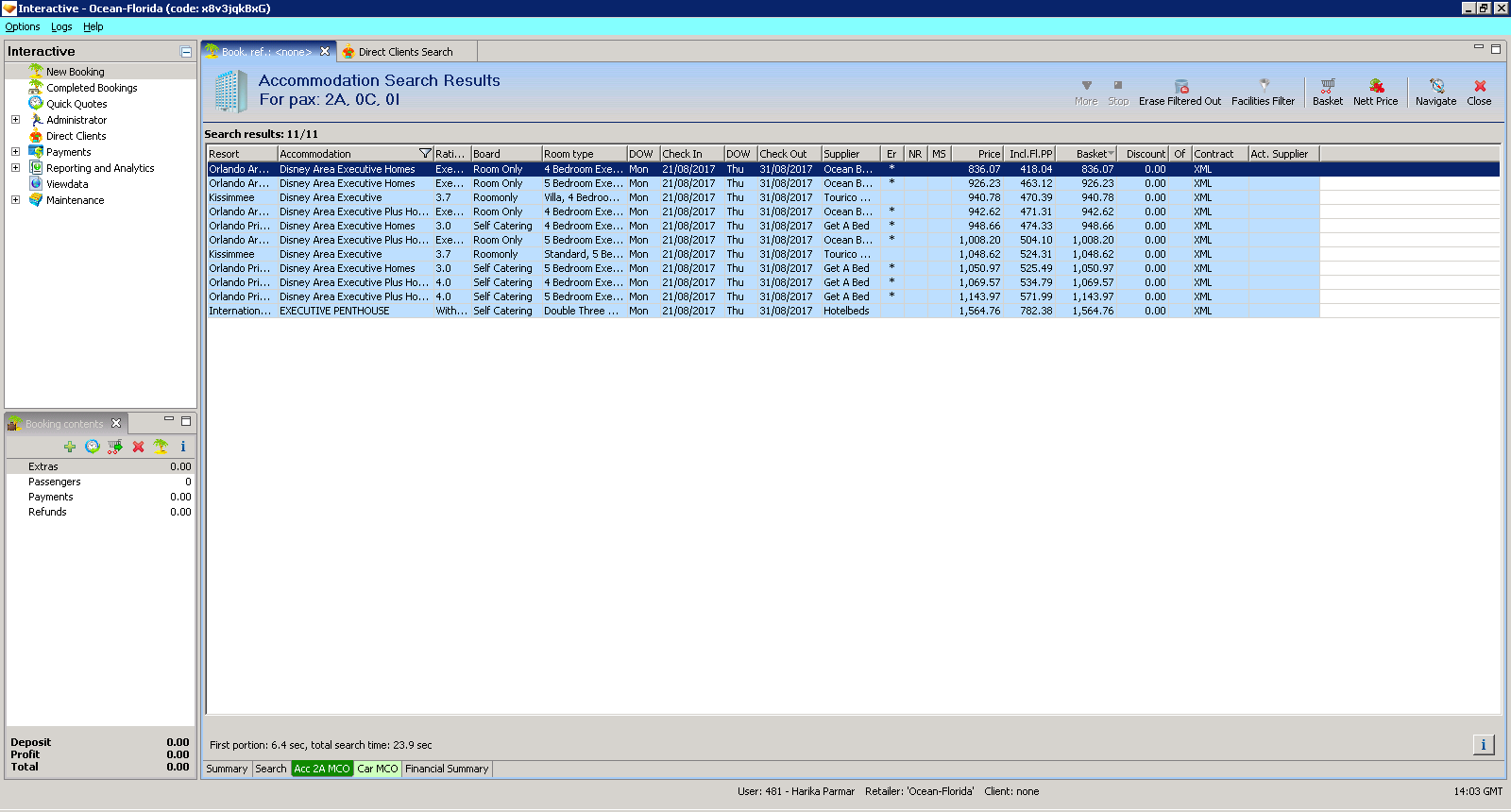Click the red X delete icon
Image resolution: width=1511 pixels, height=812 pixels.
(138, 447)
